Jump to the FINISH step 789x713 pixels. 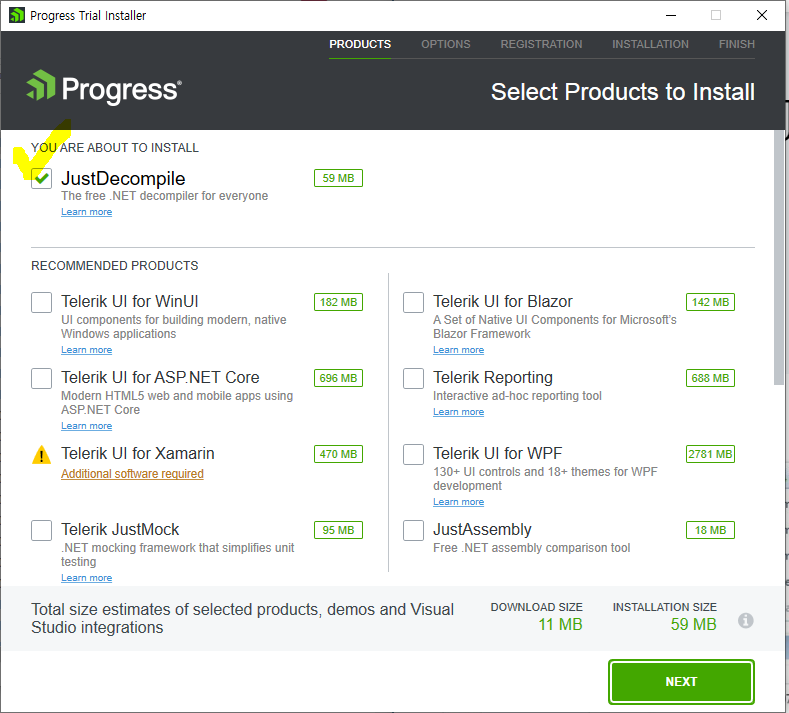click(x=736, y=44)
